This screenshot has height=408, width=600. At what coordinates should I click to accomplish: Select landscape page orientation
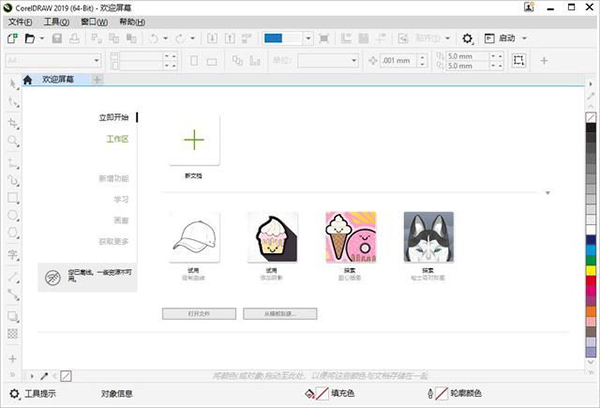click(212, 61)
